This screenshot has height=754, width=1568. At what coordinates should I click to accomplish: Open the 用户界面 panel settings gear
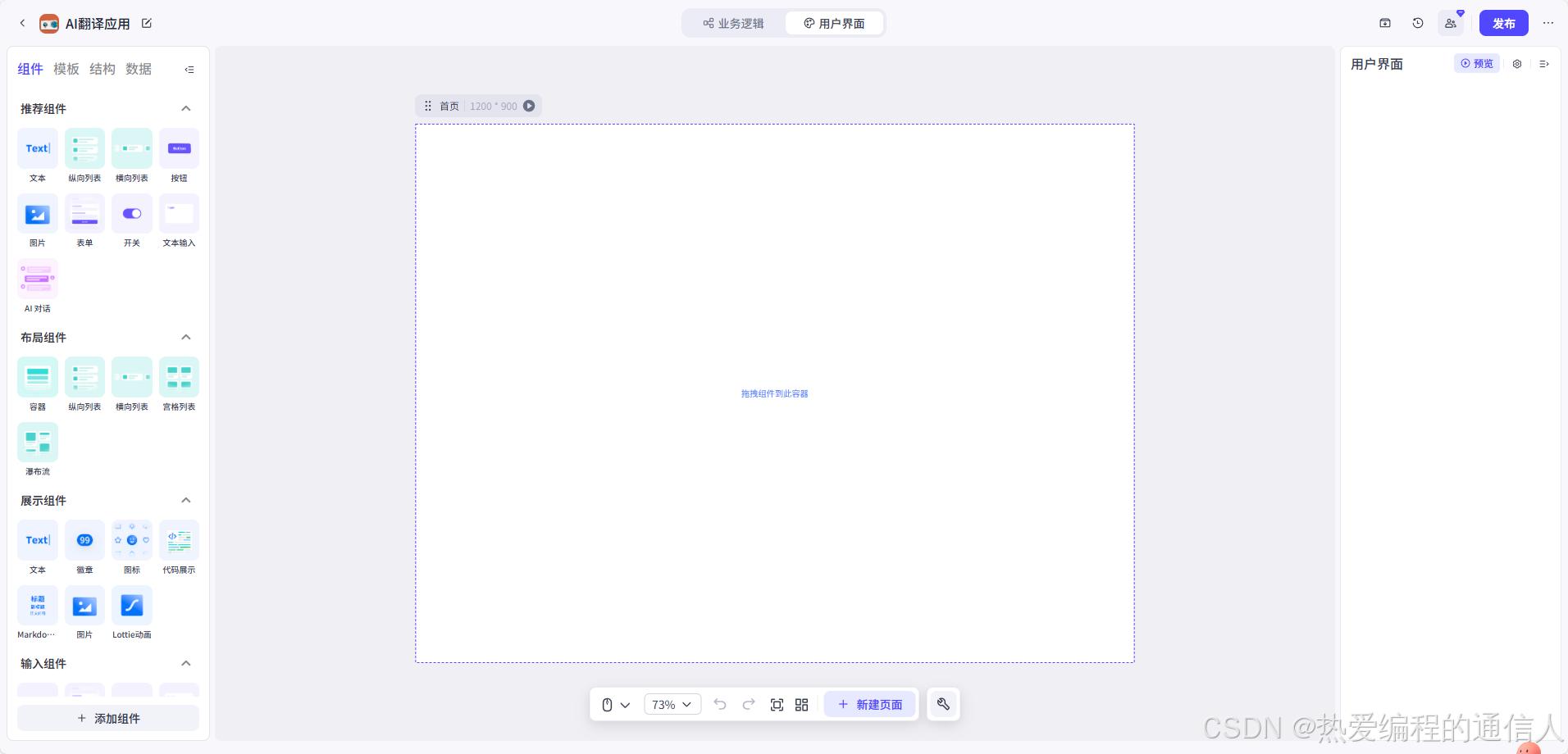1517,64
